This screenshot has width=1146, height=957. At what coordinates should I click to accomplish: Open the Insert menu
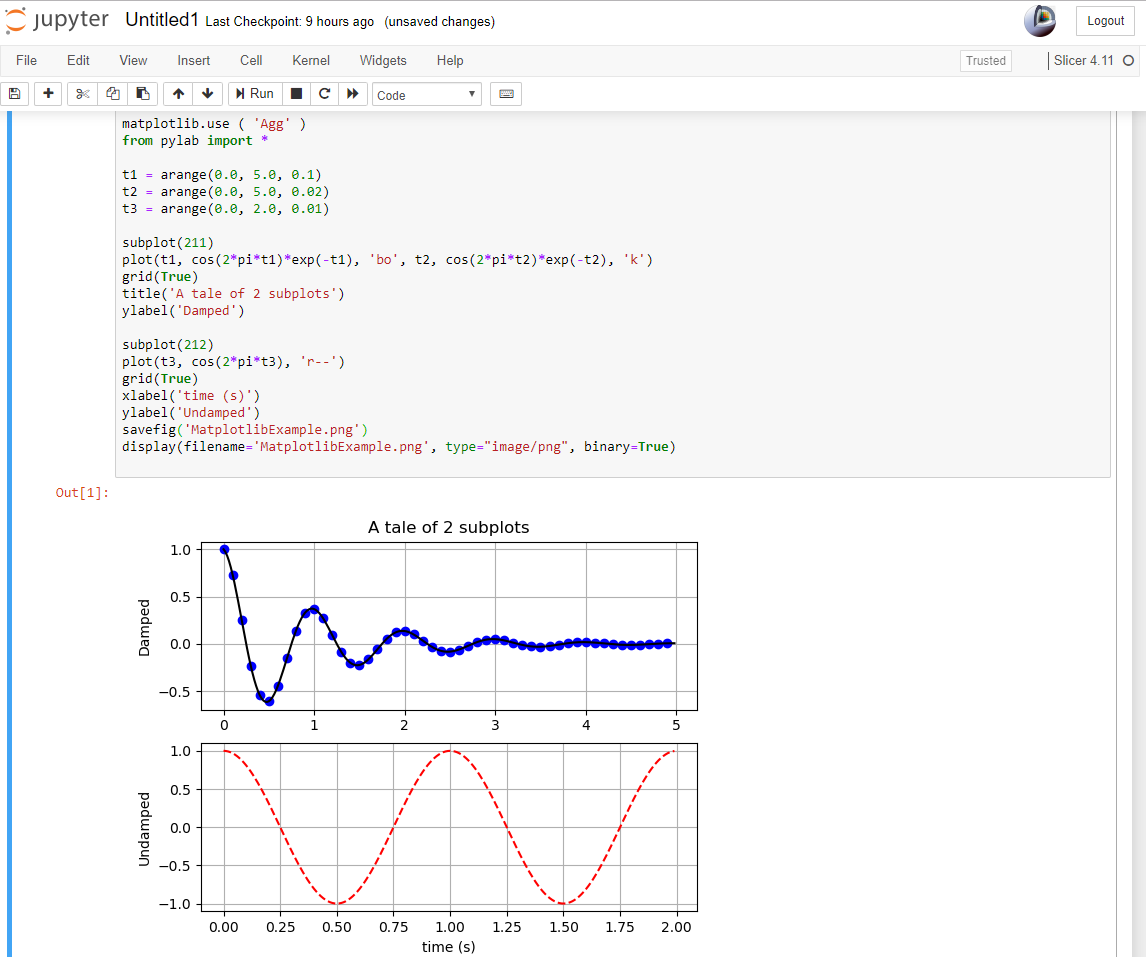point(194,61)
